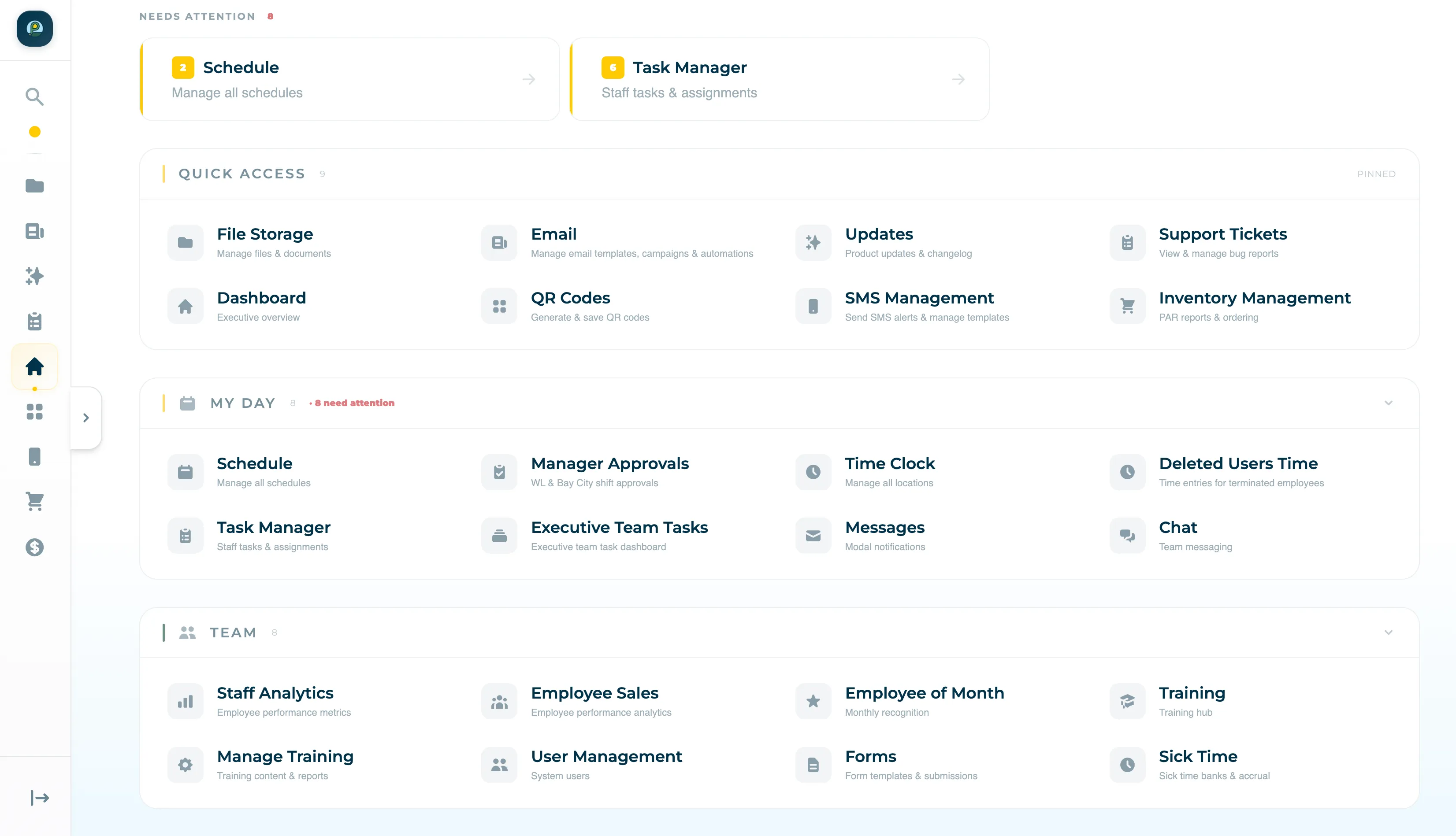Open the shopping cart icon in sidebar
Screen dimensions: 1456x836
coord(34,501)
